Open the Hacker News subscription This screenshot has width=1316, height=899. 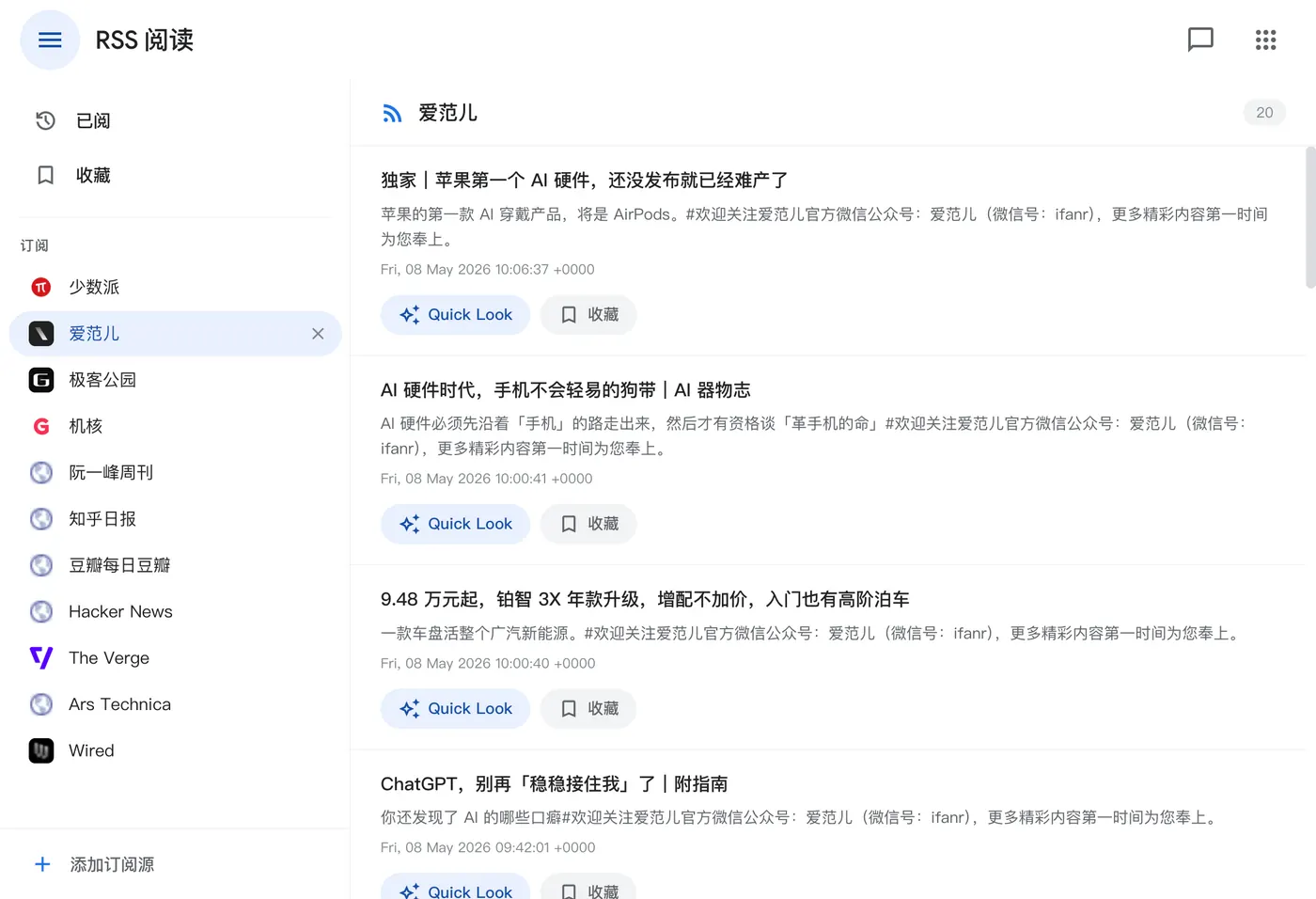click(x=175, y=611)
